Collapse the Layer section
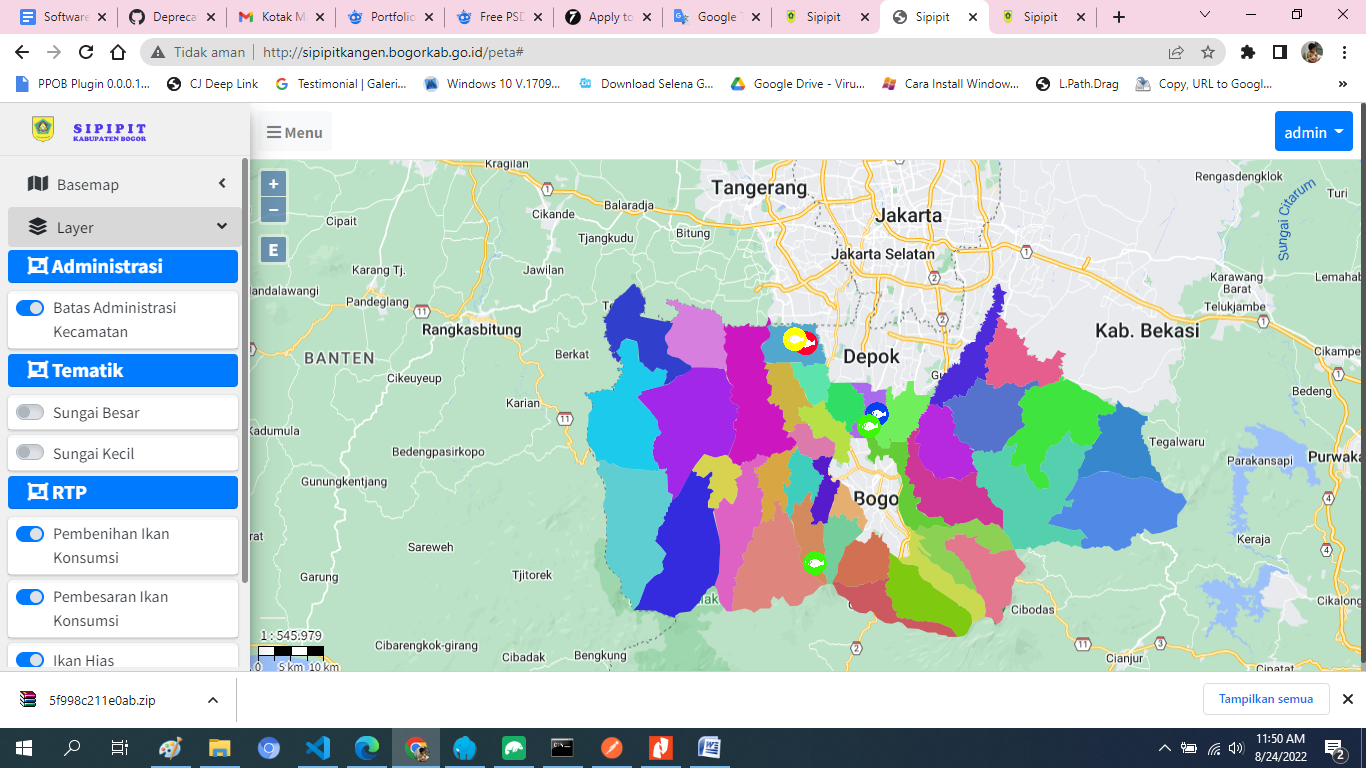This screenshot has height=768, width=1366. (123, 227)
